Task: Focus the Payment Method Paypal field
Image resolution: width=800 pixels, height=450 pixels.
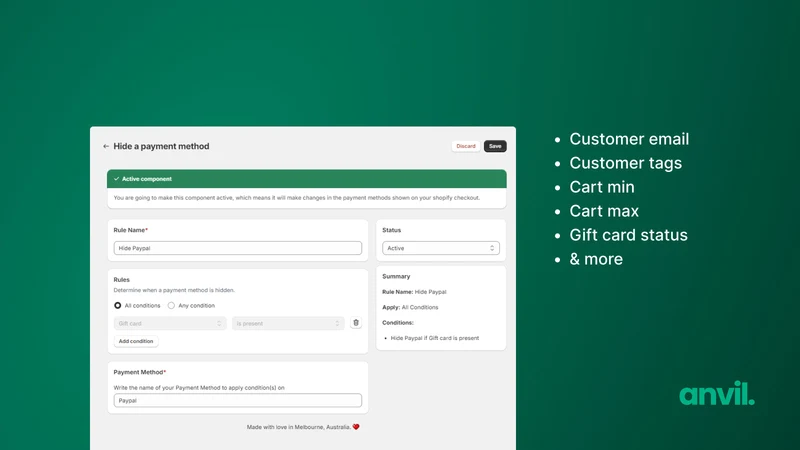Action: pyautogui.click(x=238, y=401)
